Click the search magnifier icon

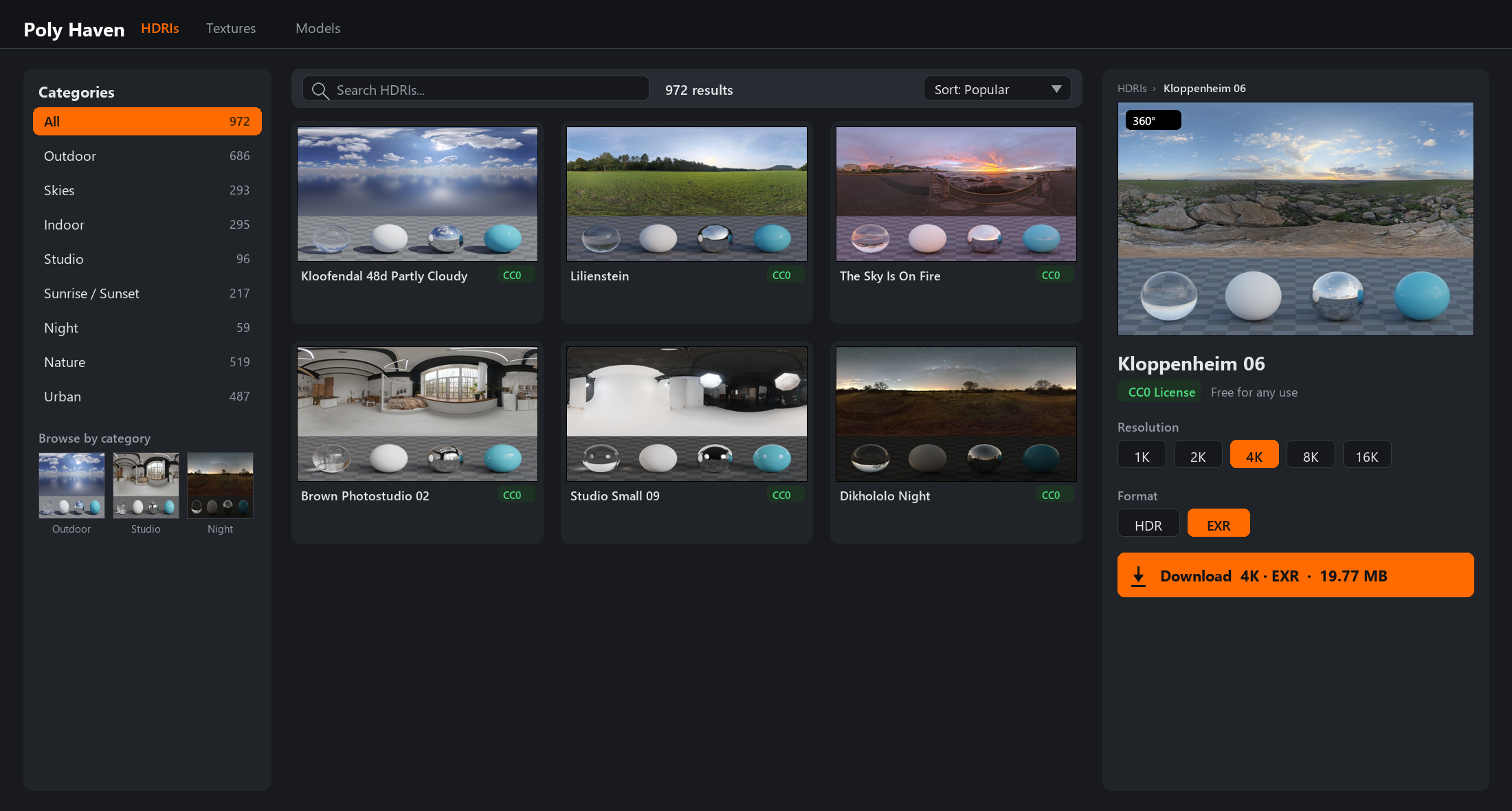pos(320,90)
